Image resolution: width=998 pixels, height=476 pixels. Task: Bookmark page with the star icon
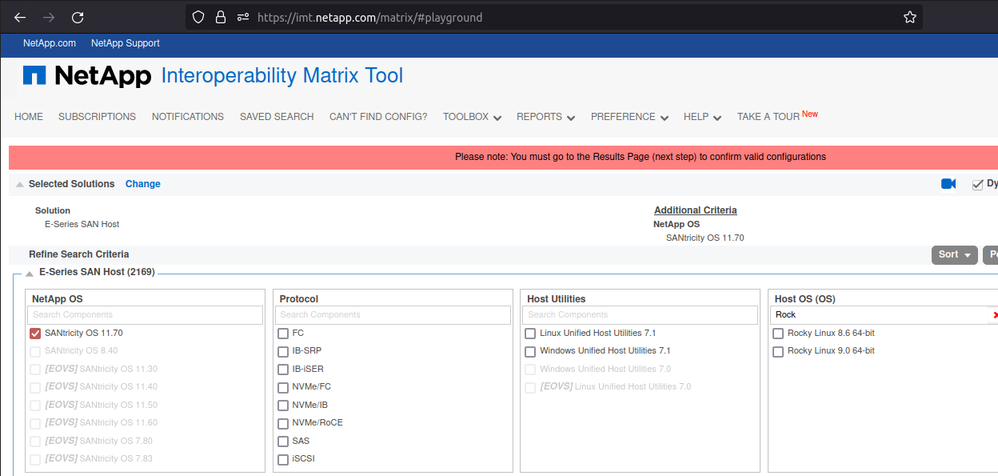pos(909,17)
